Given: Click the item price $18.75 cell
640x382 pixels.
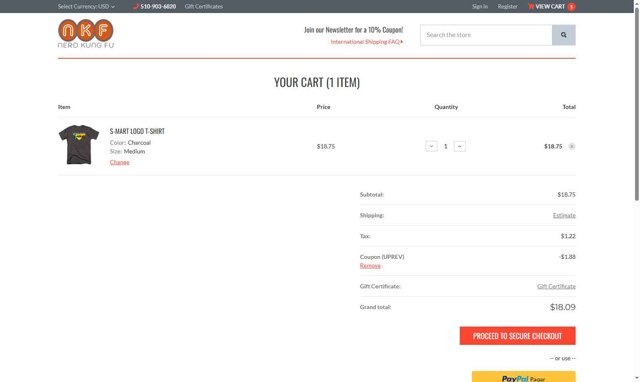Looking at the screenshot, I should pyautogui.click(x=326, y=146).
